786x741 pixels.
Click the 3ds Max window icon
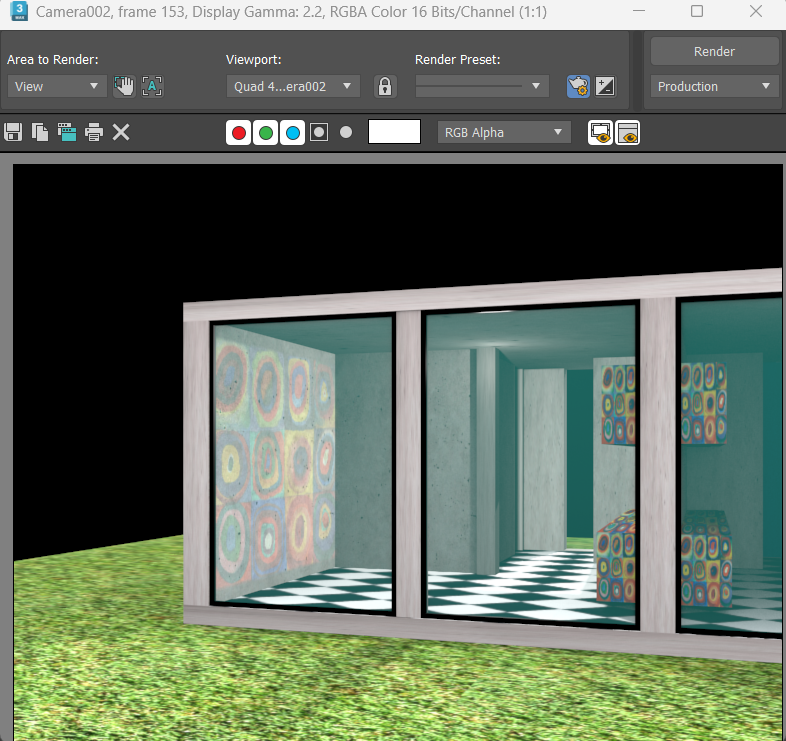coord(19,11)
